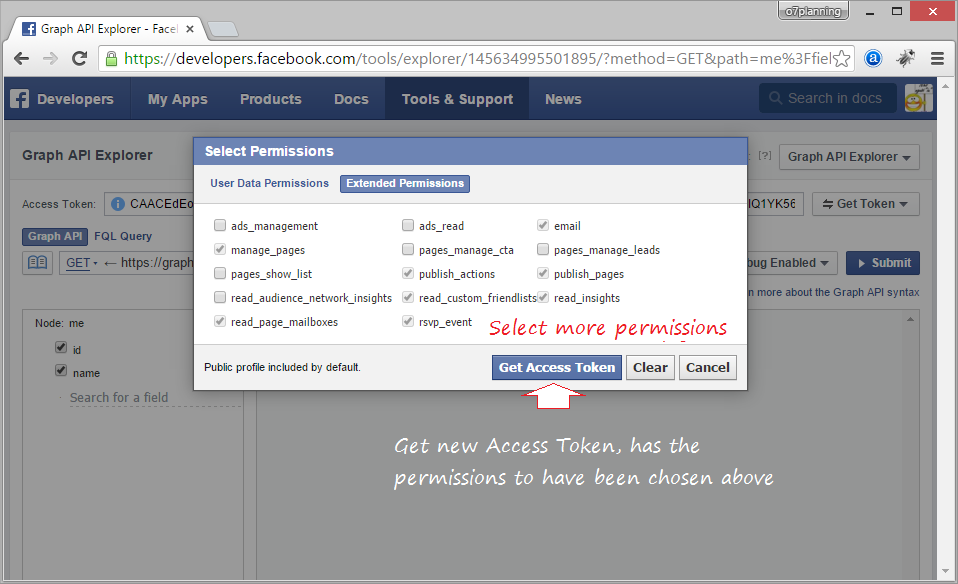958x584 pixels.
Task: Click the page scrollbar up arrow
Action: (x=946, y=86)
